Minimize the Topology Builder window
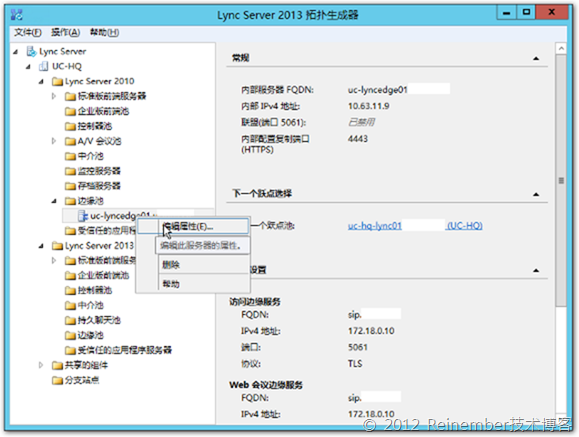Screen dimensions: 579x437 pyautogui.click(x=506, y=13)
